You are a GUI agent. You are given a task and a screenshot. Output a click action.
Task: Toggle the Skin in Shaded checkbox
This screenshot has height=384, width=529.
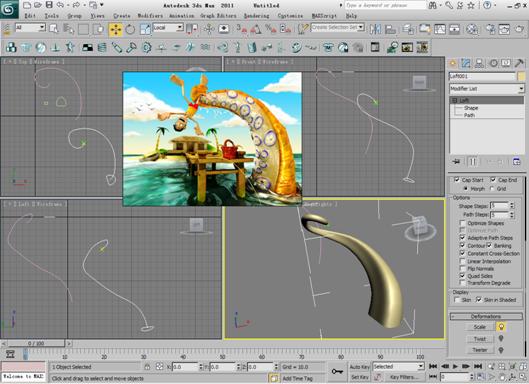tap(479, 300)
